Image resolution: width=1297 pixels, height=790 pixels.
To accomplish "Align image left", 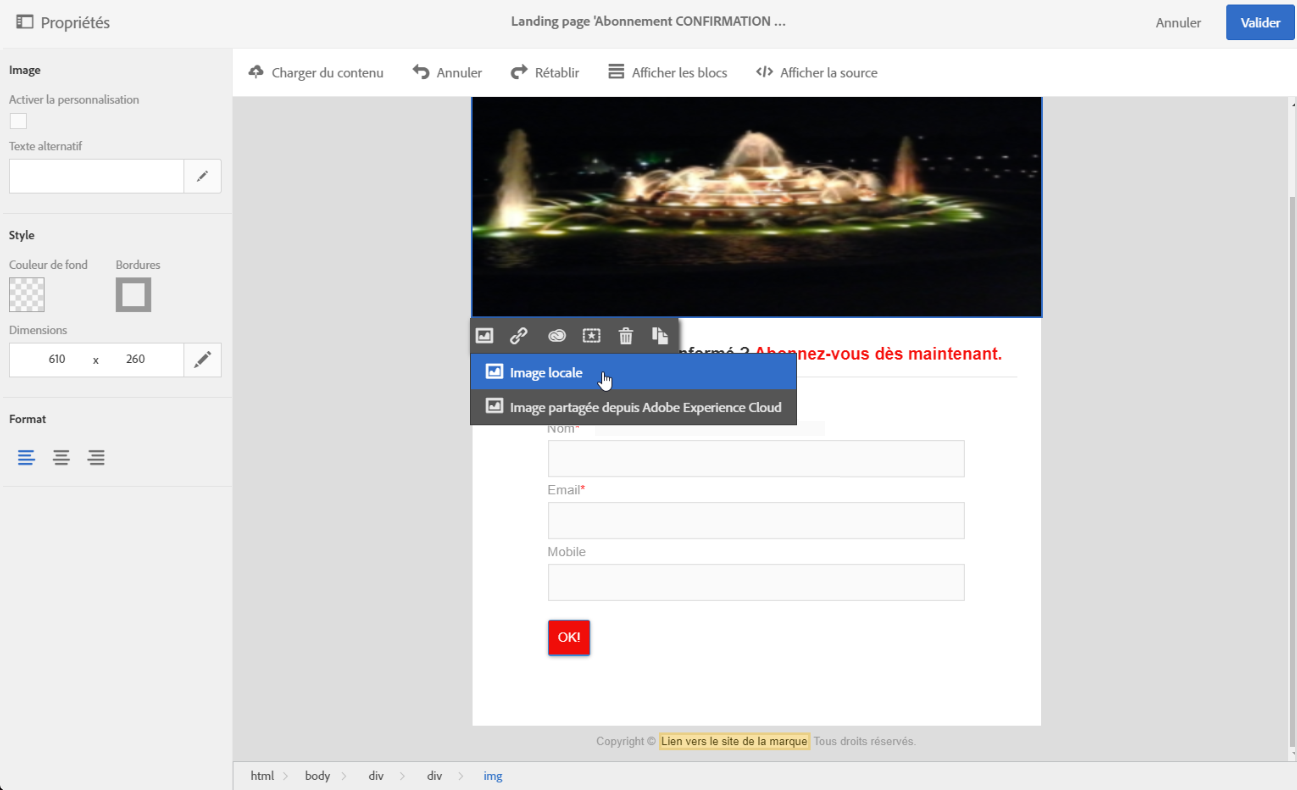I will (x=26, y=458).
